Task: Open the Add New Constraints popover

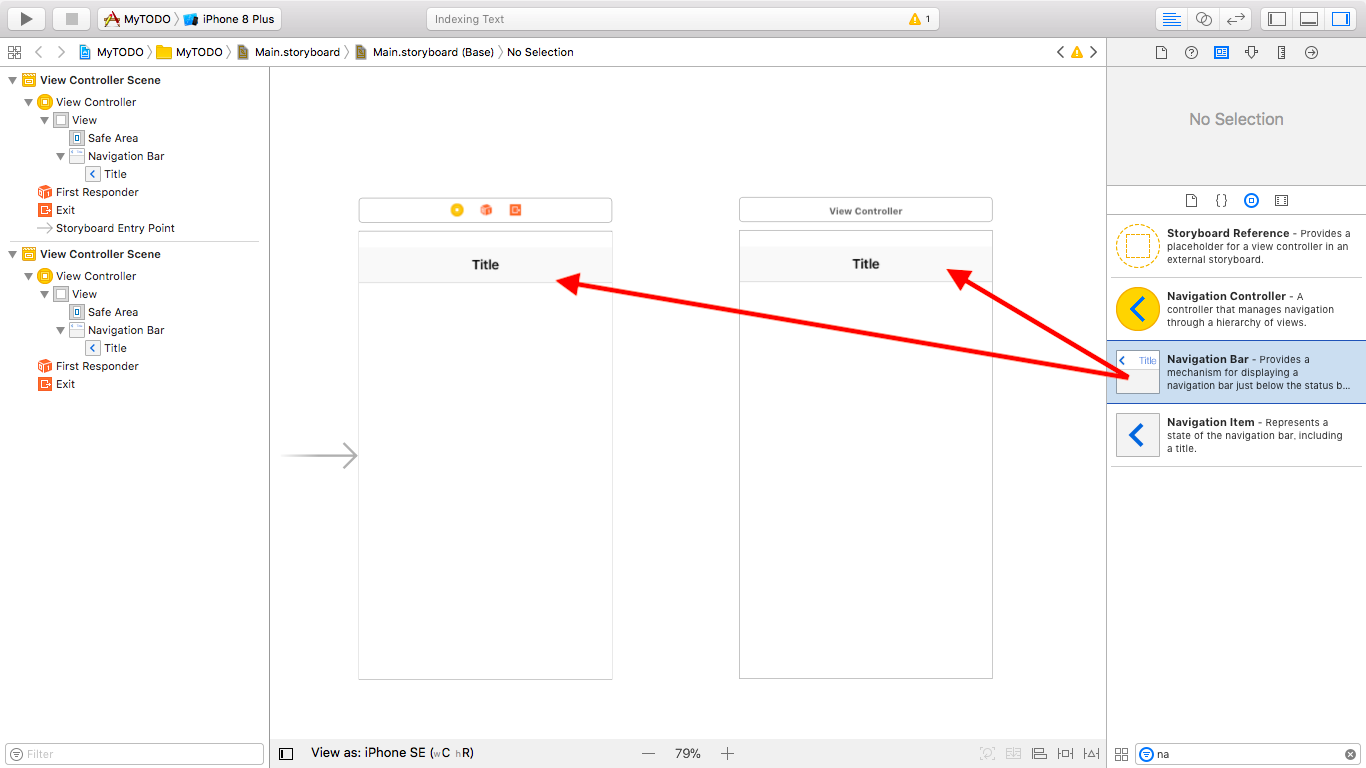Action: [x=1065, y=753]
